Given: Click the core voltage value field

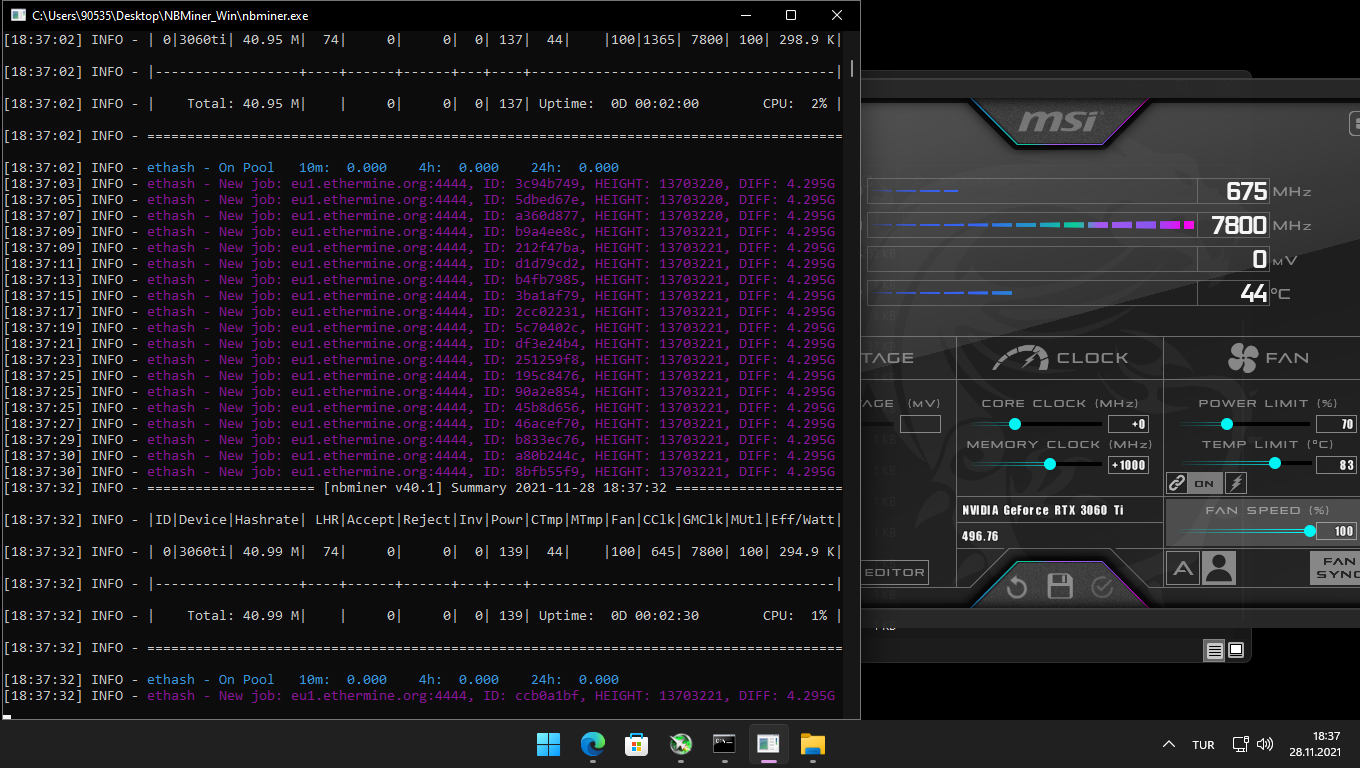Looking at the screenshot, I should (x=920, y=424).
